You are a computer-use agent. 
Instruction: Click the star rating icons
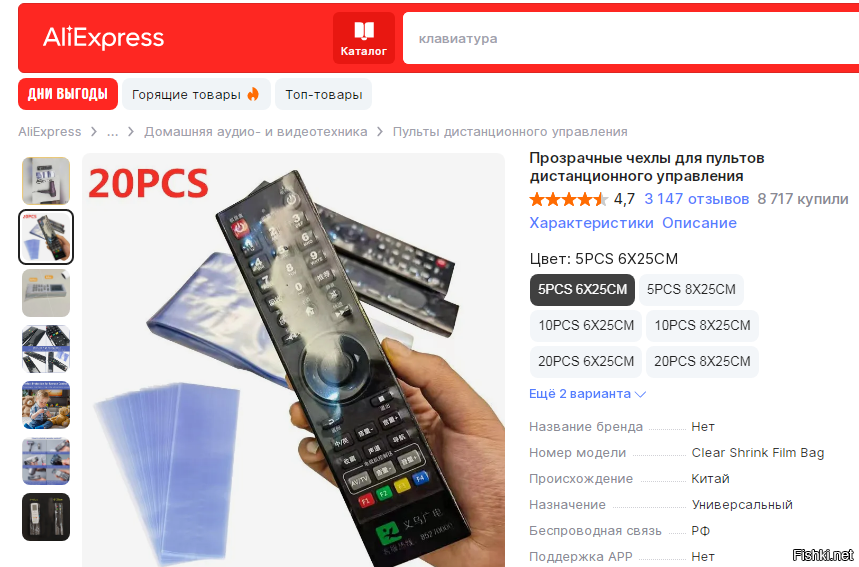coord(569,199)
